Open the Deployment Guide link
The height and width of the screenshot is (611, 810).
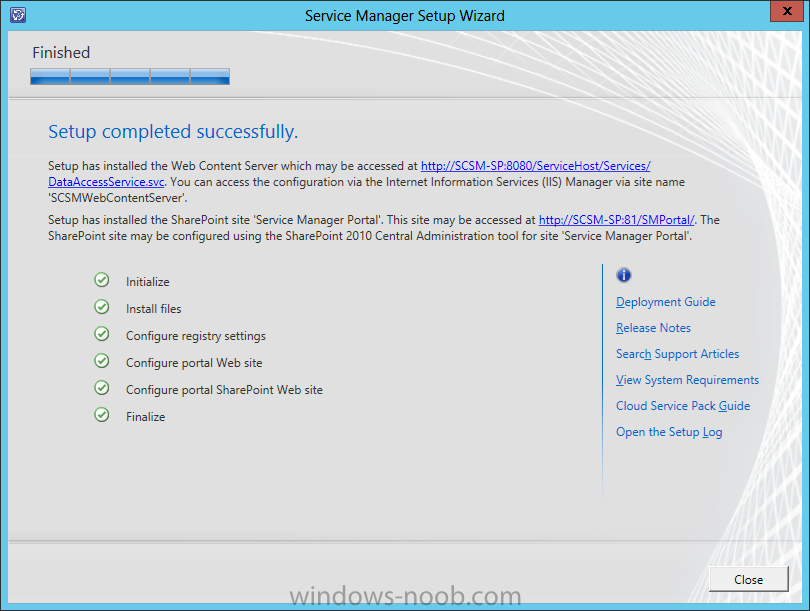[665, 302]
